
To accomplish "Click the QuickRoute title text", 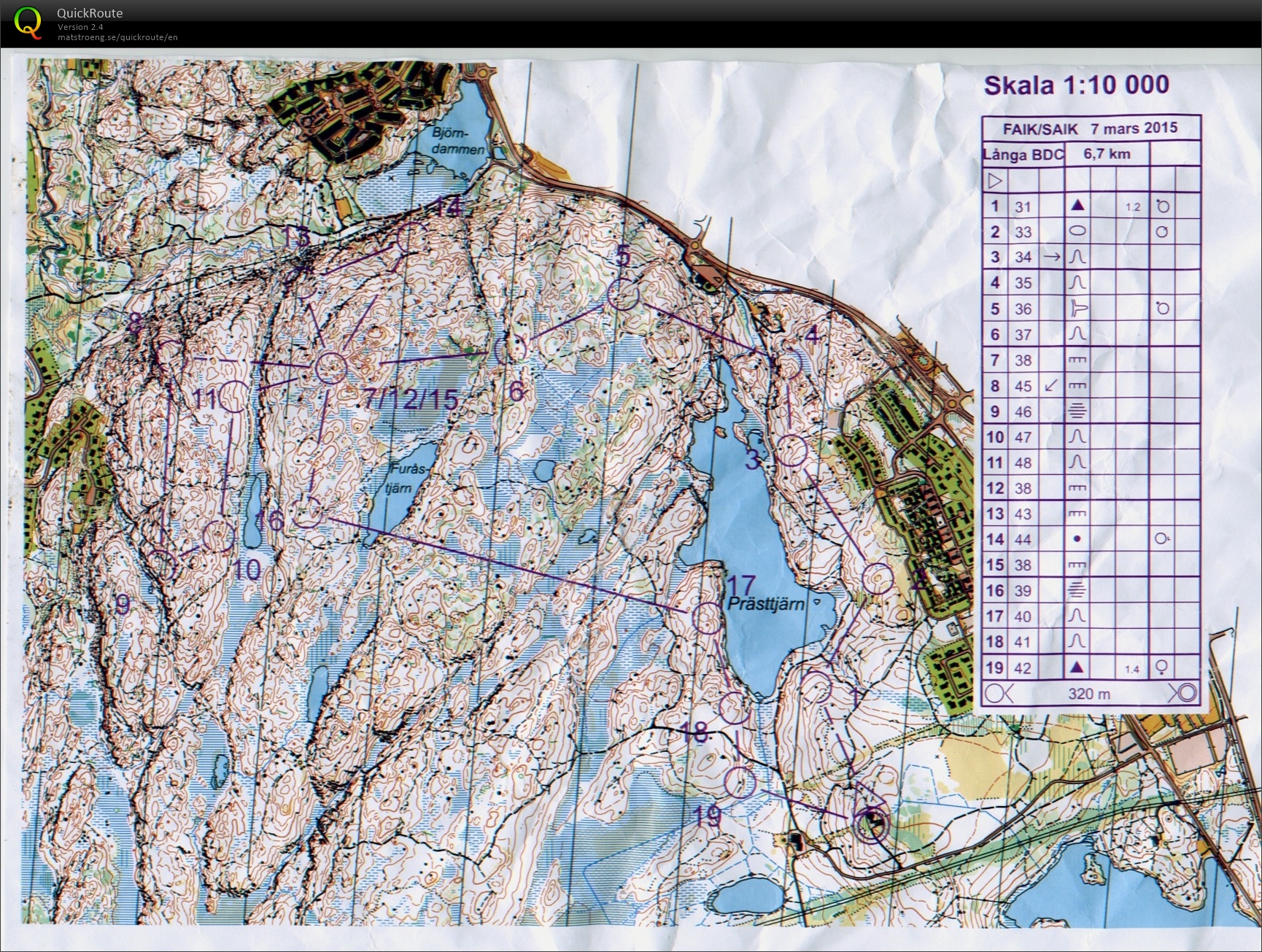I will (90, 13).
